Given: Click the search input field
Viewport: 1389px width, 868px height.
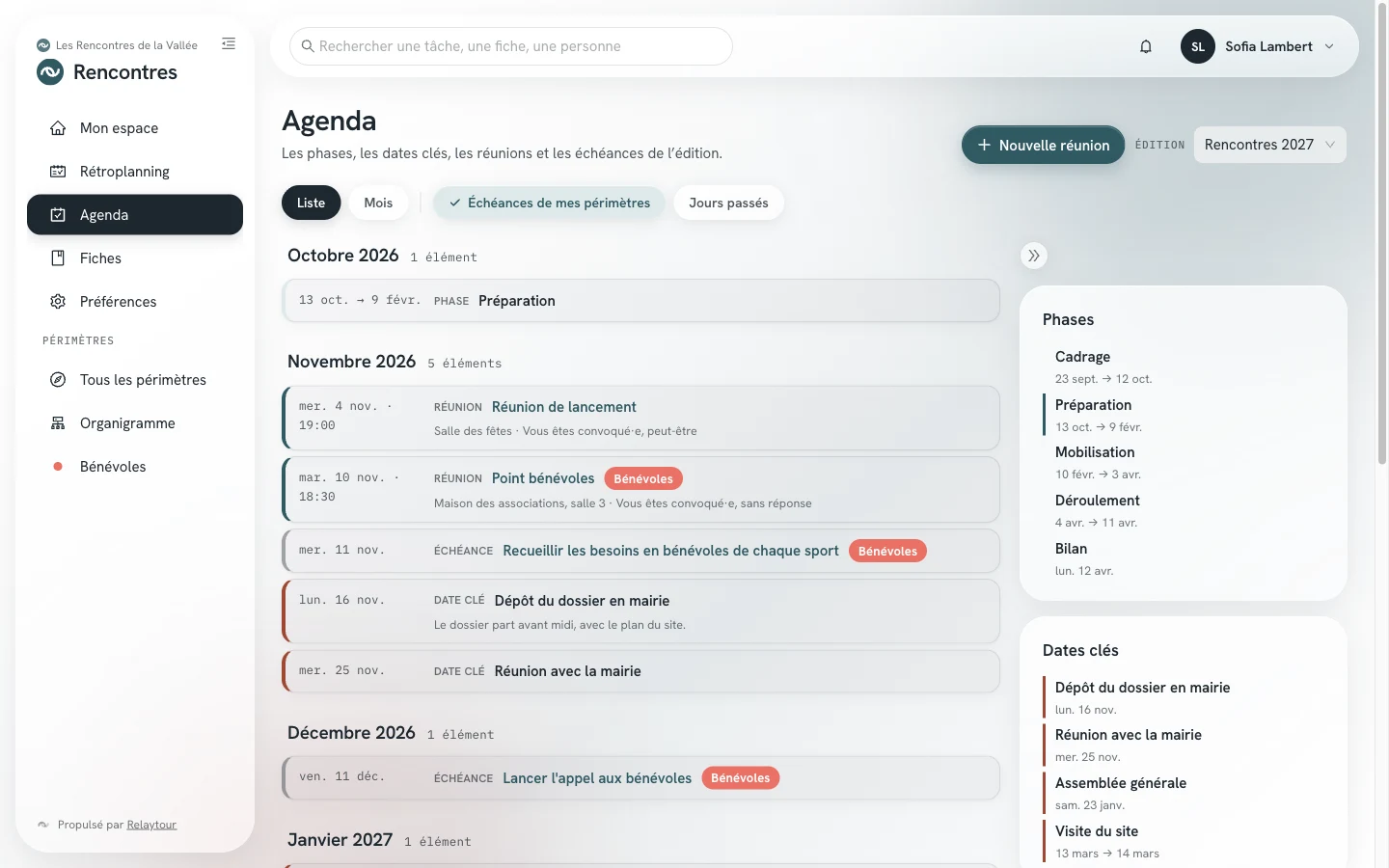Looking at the screenshot, I should pyautogui.click(x=511, y=46).
